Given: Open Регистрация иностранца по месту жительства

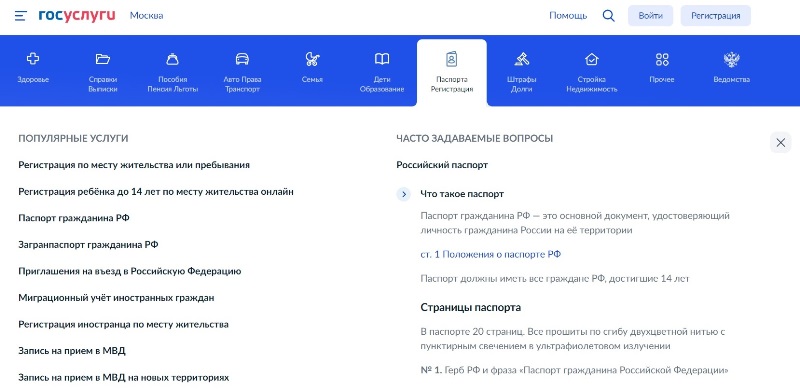Looking at the screenshot, I should tap(123, 325).
